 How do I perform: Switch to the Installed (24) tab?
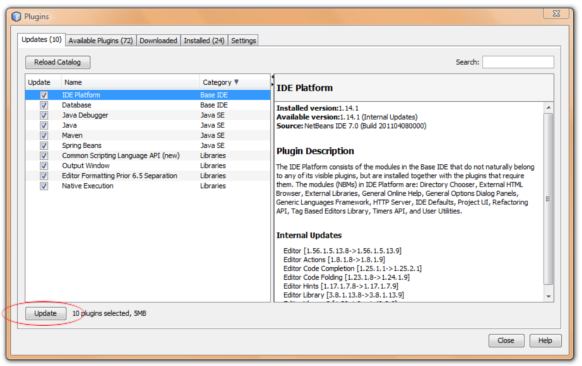click(204, 40)
